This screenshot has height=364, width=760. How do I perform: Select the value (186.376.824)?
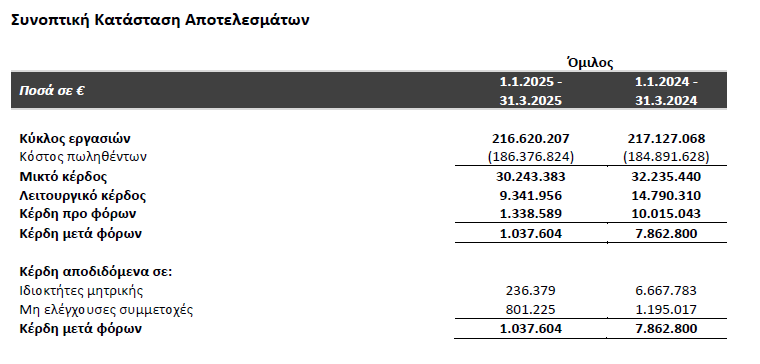[x=531, y=157]
